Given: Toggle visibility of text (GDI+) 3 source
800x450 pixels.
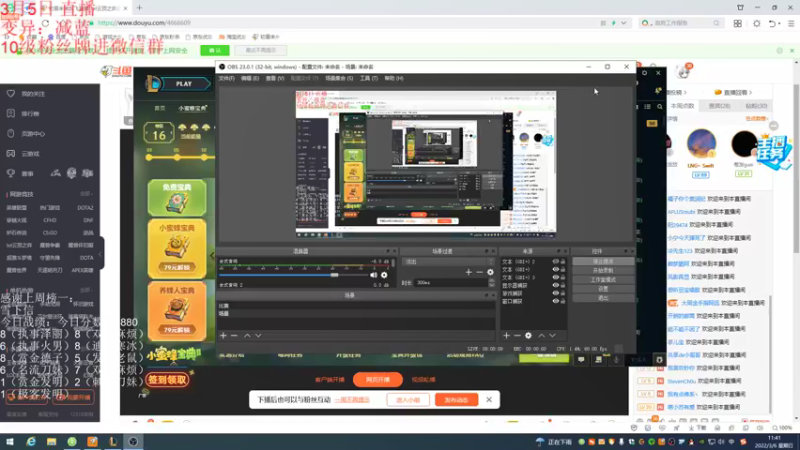Looking at the screenshot, I should click(x=556, y=278).
